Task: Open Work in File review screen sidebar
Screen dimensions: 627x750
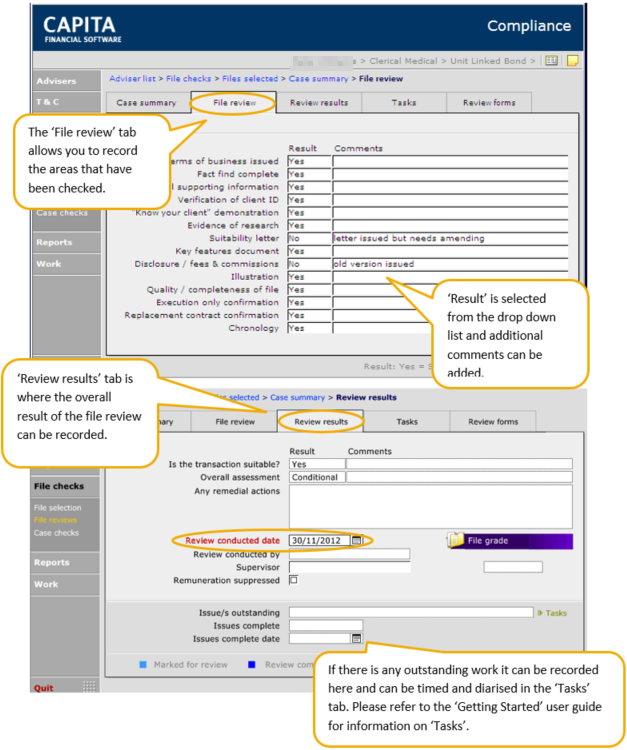Action: [66, 264]
